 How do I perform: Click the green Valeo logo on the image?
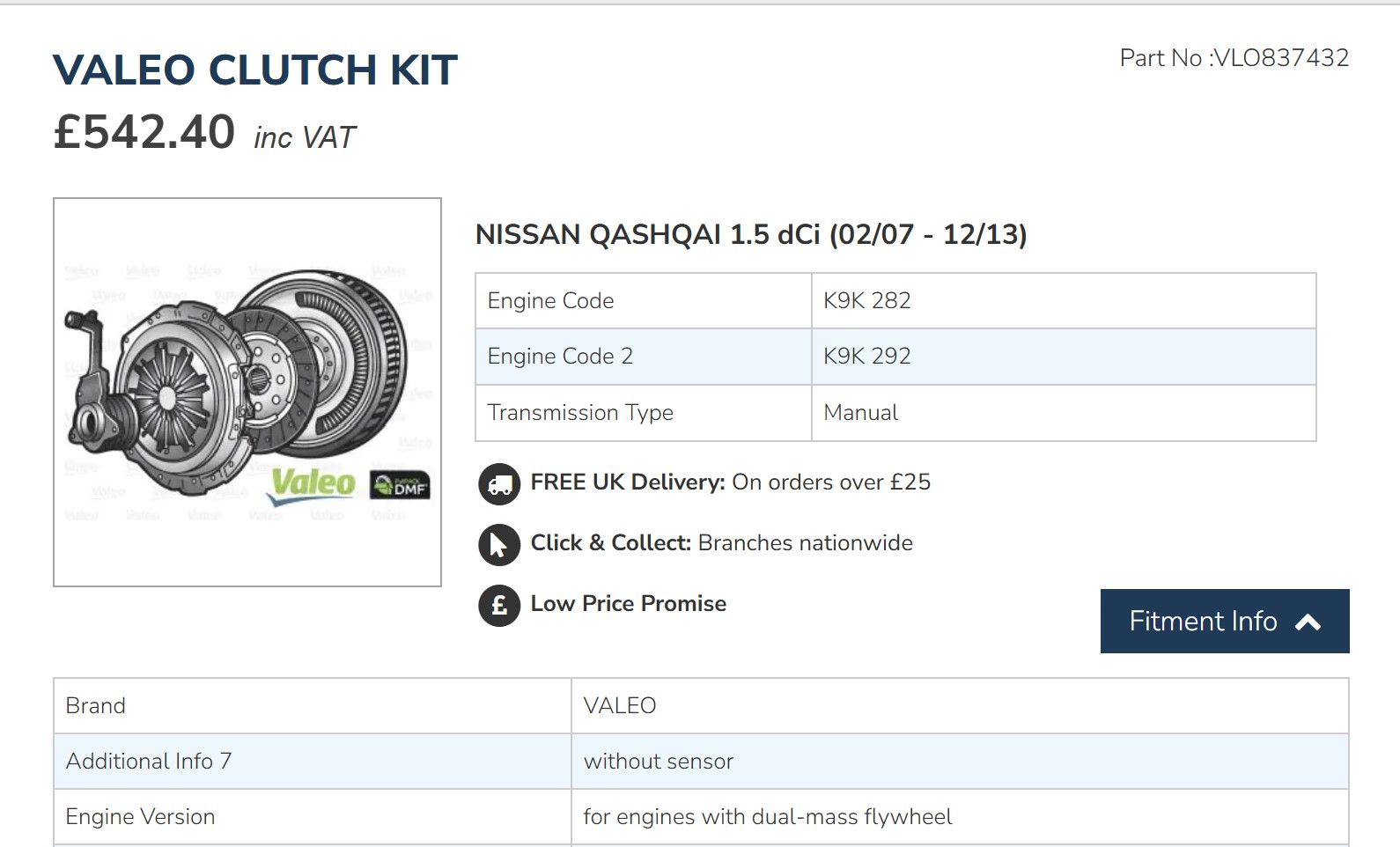pos(313,482)
